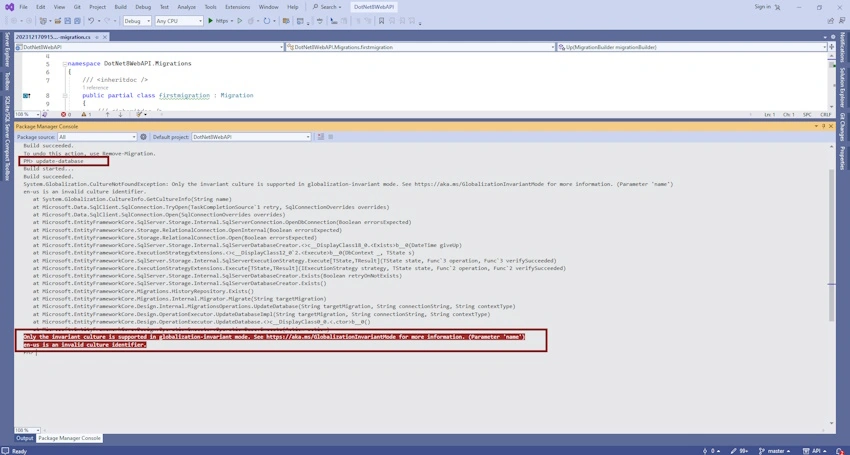Open the Any CPU platform dropdown
The width and height of the screenshot is (850, 455).
click(179, 21)
